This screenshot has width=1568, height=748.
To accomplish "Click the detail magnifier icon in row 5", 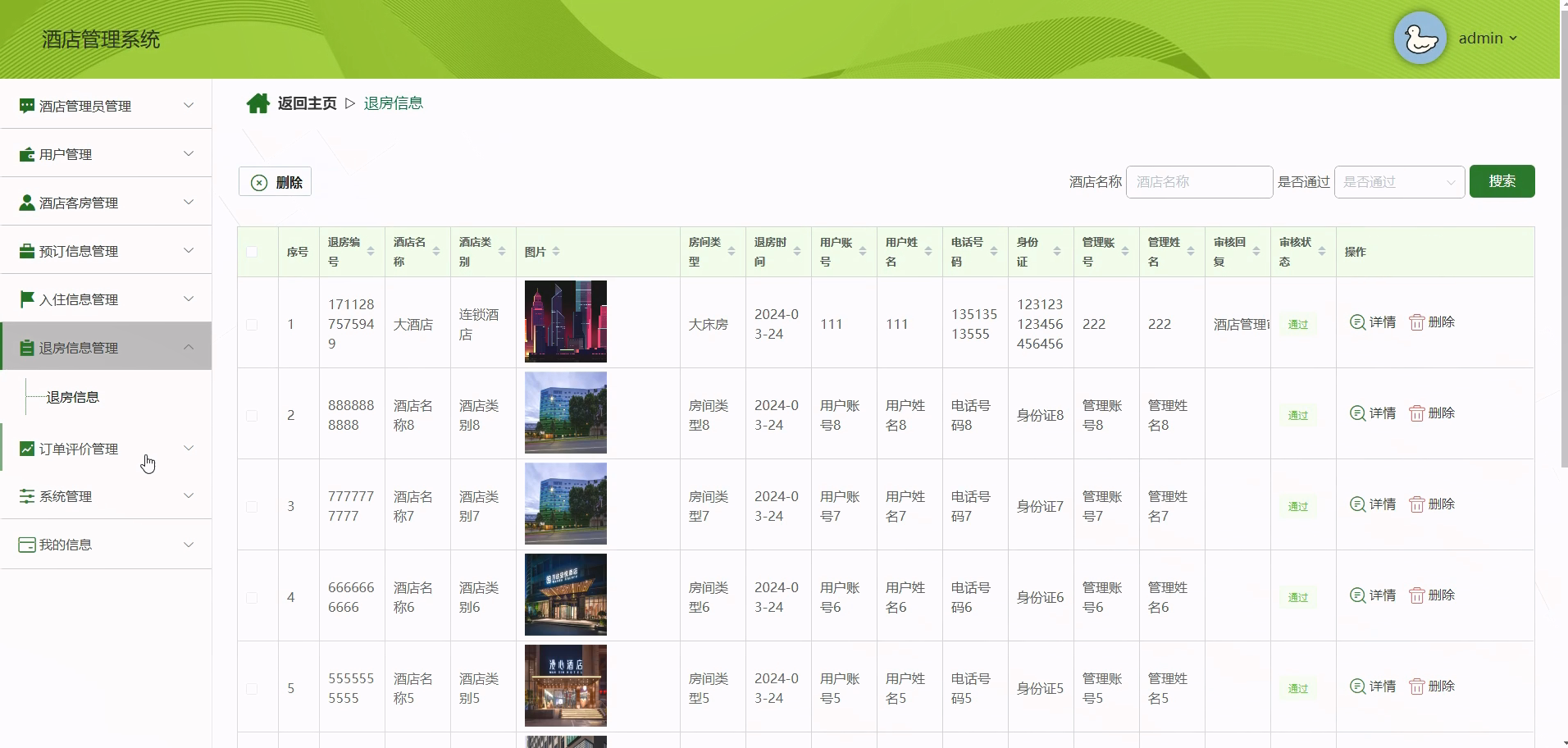I will tap(1358, 686).
